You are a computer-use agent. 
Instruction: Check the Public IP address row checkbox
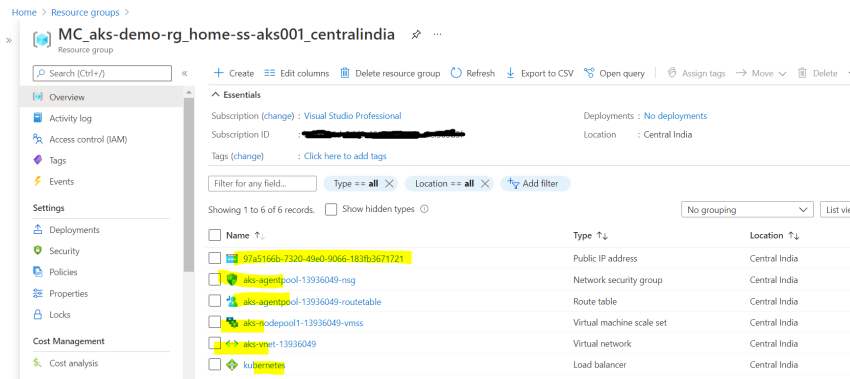(x=215, y=258)
